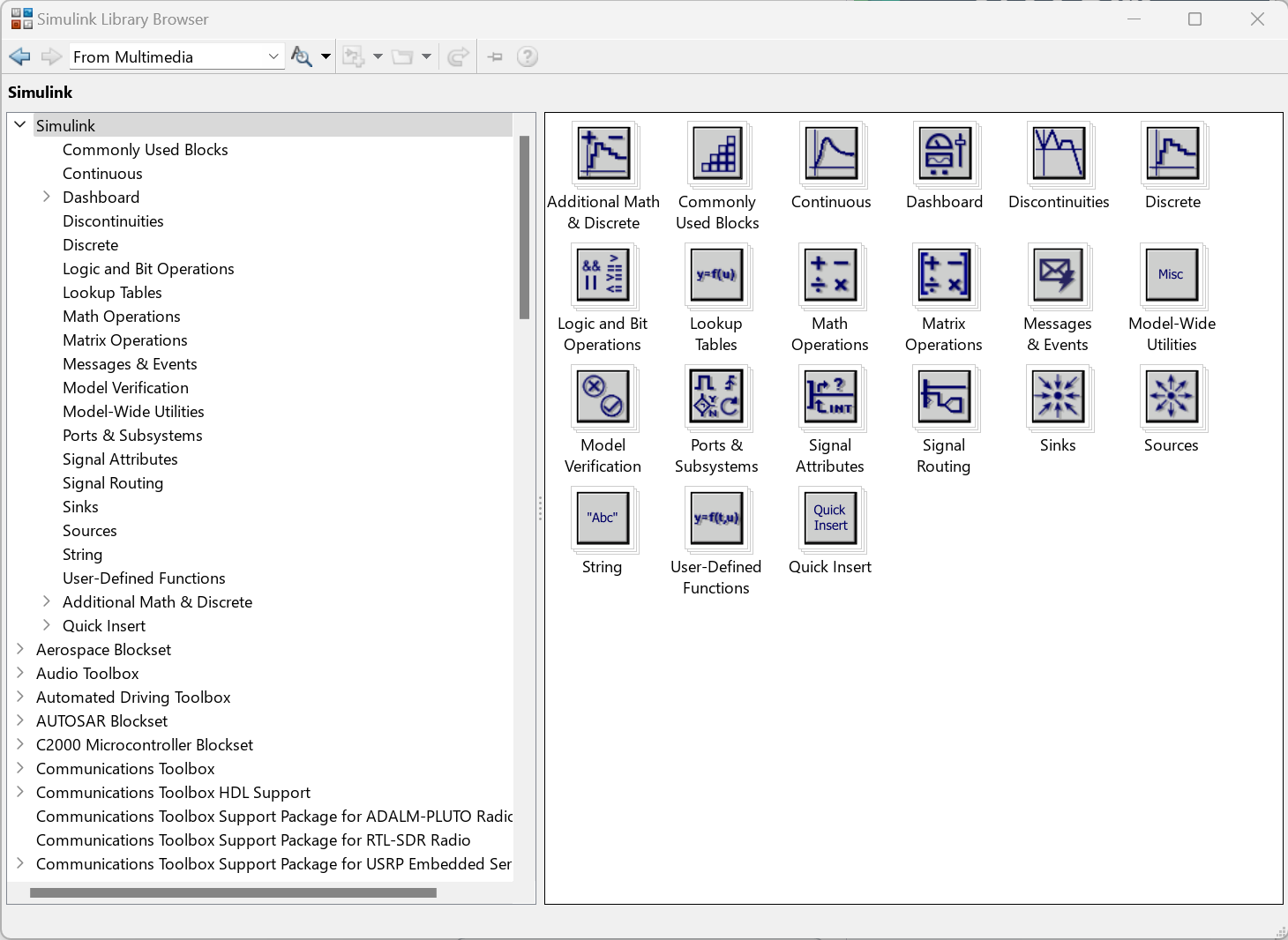Screen dimensions: 1288x940
Task: Click the help question mark icon
Action: [527, 57]
